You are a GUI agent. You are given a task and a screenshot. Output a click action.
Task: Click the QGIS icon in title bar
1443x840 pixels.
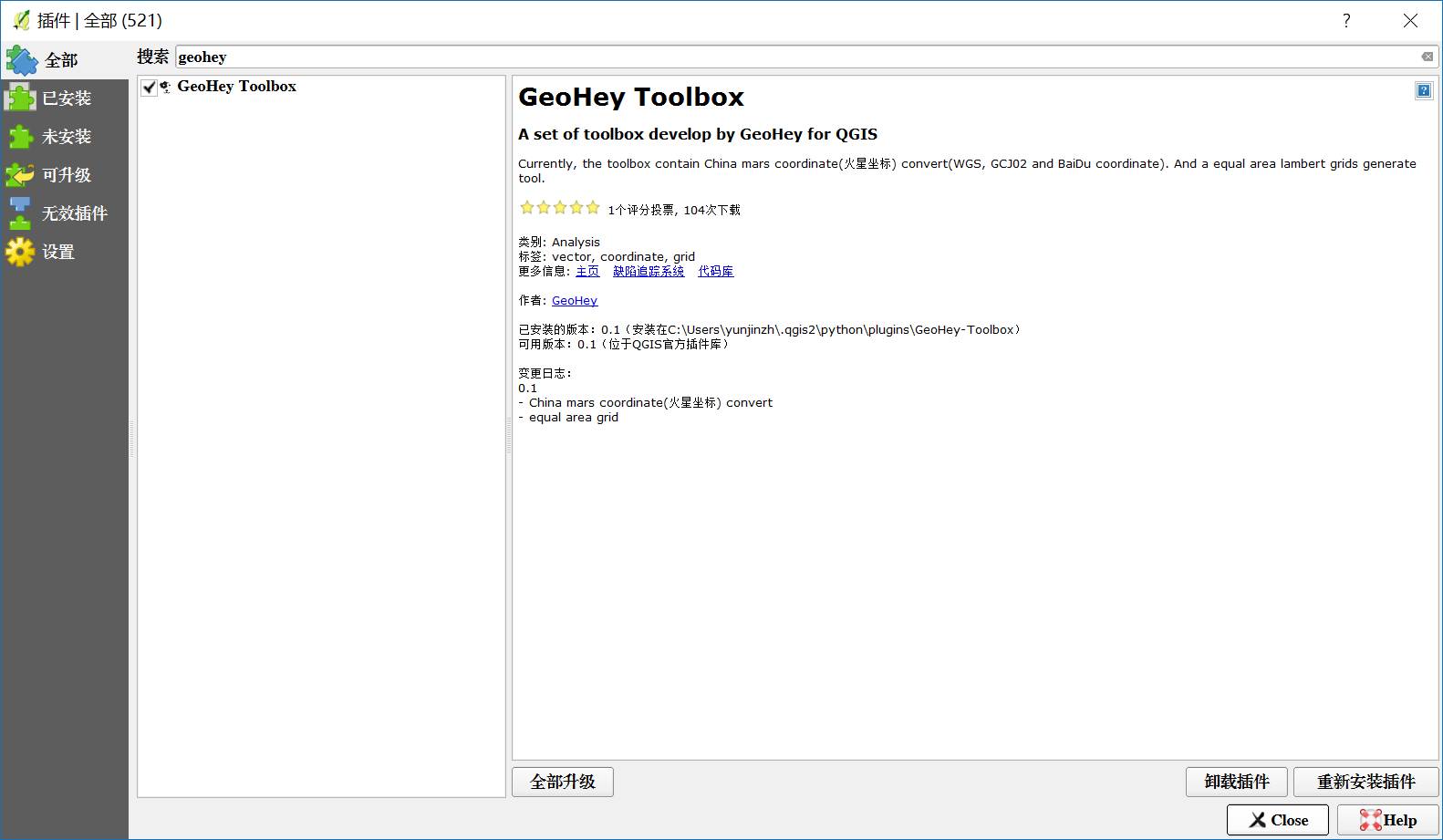click(x=21, y=20)
